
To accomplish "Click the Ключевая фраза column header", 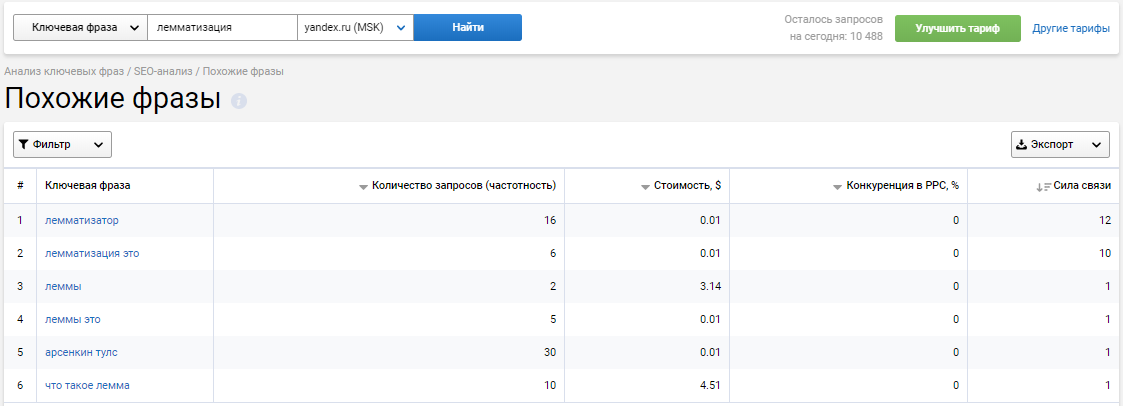I will tap(88, 185).
